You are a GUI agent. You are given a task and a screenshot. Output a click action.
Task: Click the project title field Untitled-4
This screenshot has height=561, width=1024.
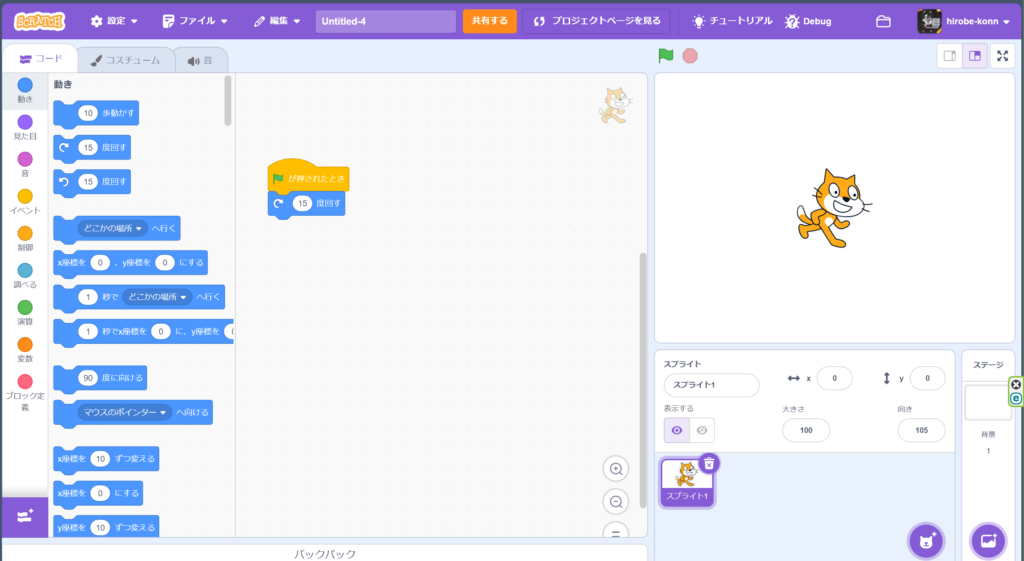(385, 21)
